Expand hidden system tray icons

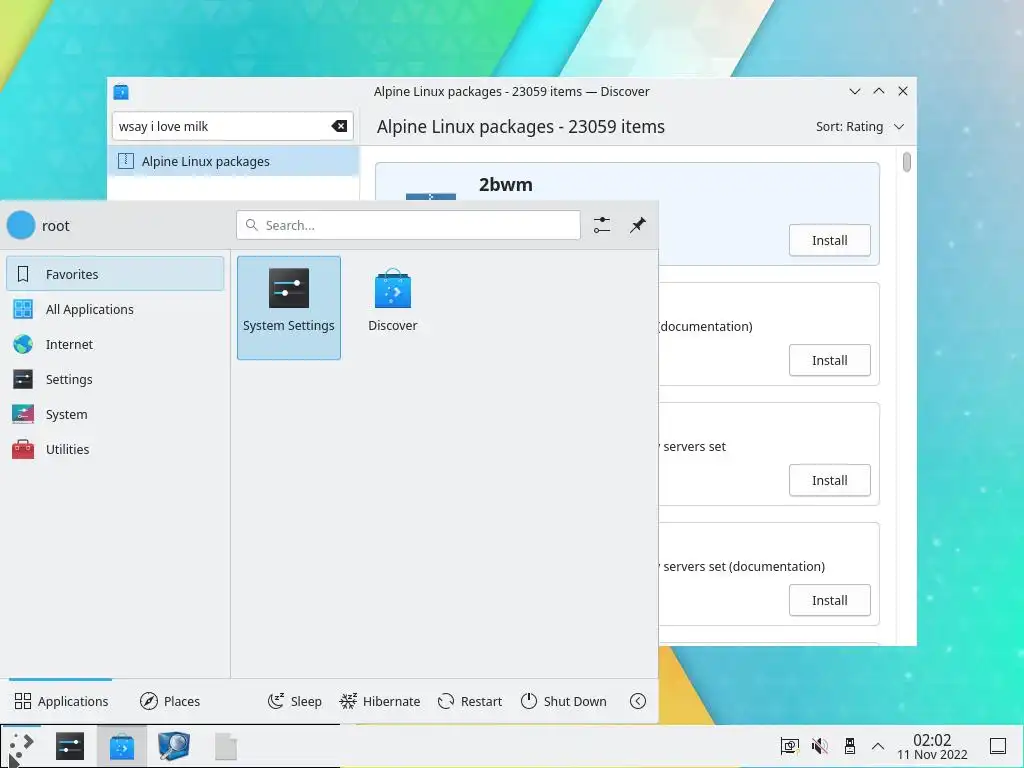click(878, 746)
